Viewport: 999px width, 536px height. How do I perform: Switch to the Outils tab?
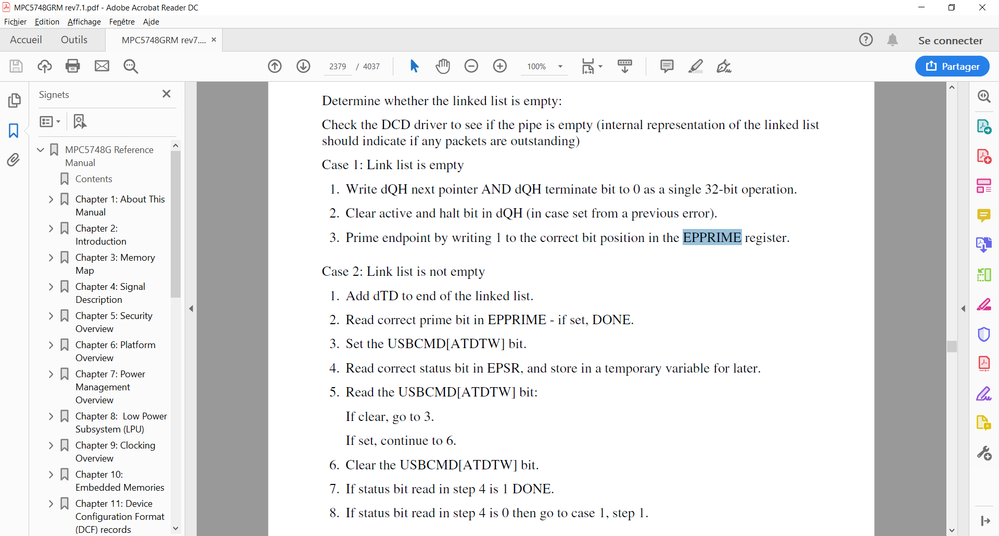[74, 40]
